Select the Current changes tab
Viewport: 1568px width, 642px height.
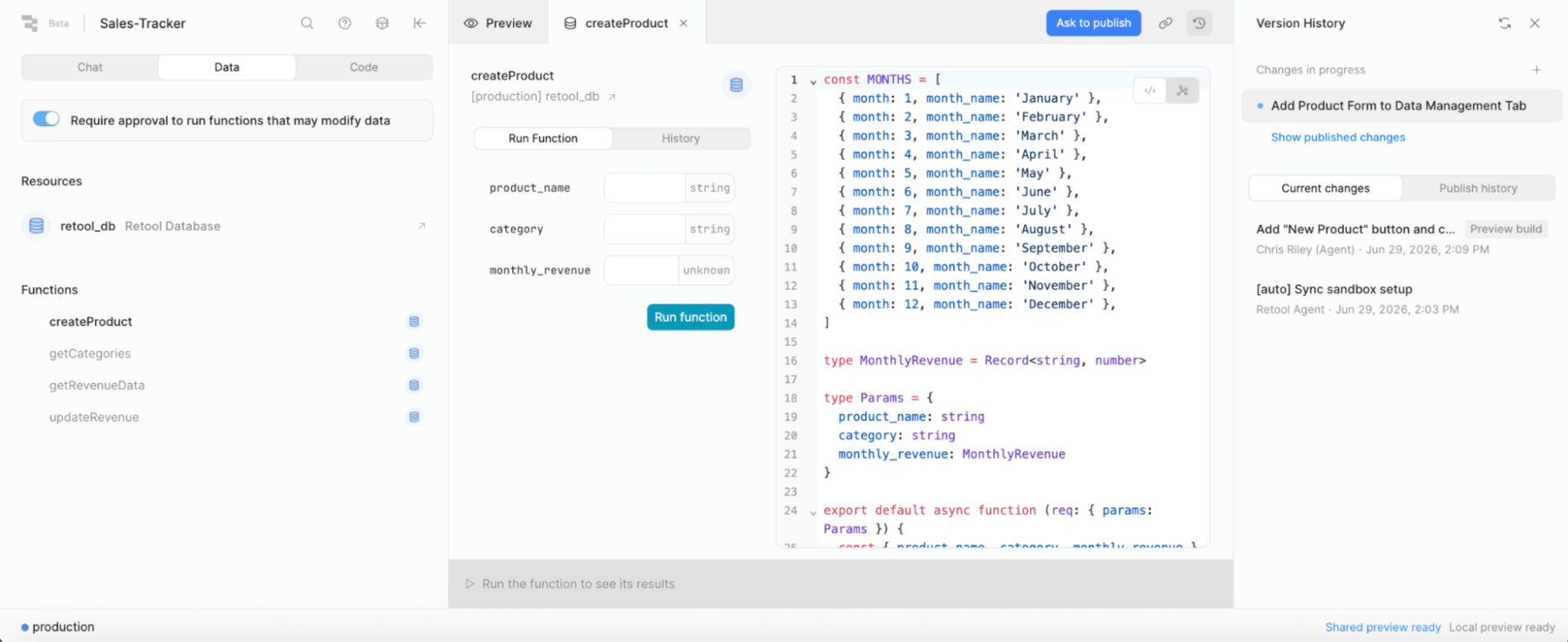(x=1326, y=188)
